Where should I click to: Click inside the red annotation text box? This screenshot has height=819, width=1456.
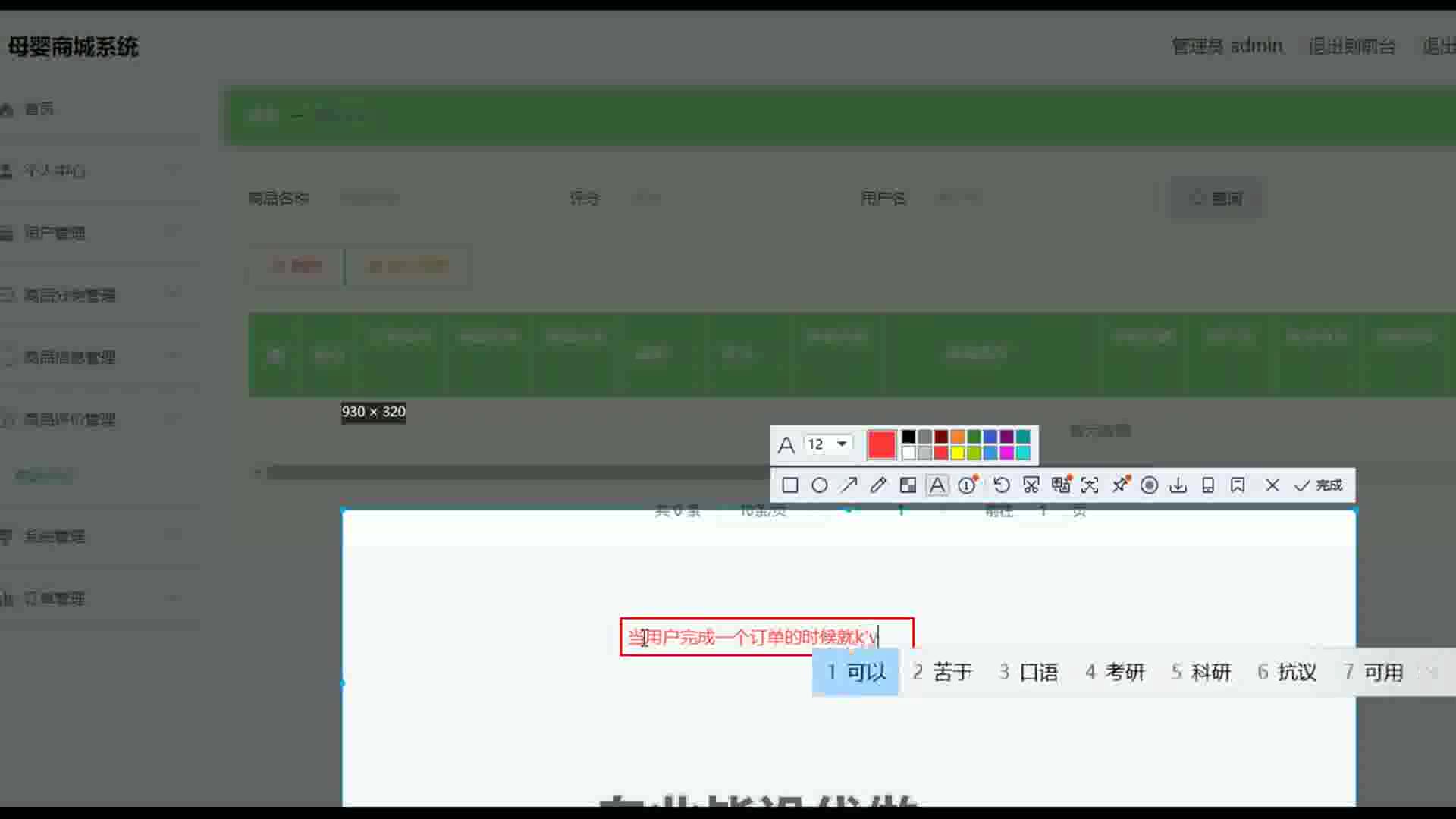pyautogui.click(x=767, y=637)
